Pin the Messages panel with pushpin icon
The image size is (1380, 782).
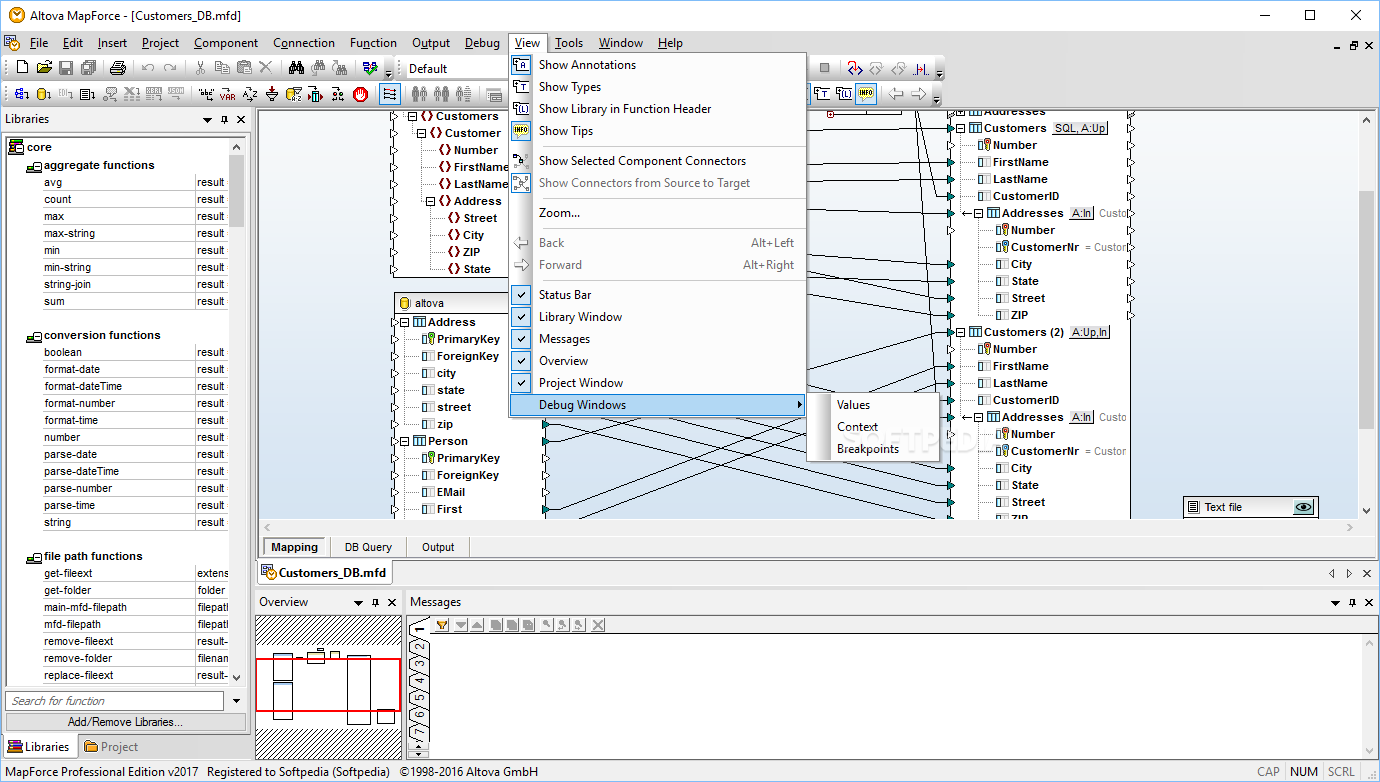click(1351, 602)
